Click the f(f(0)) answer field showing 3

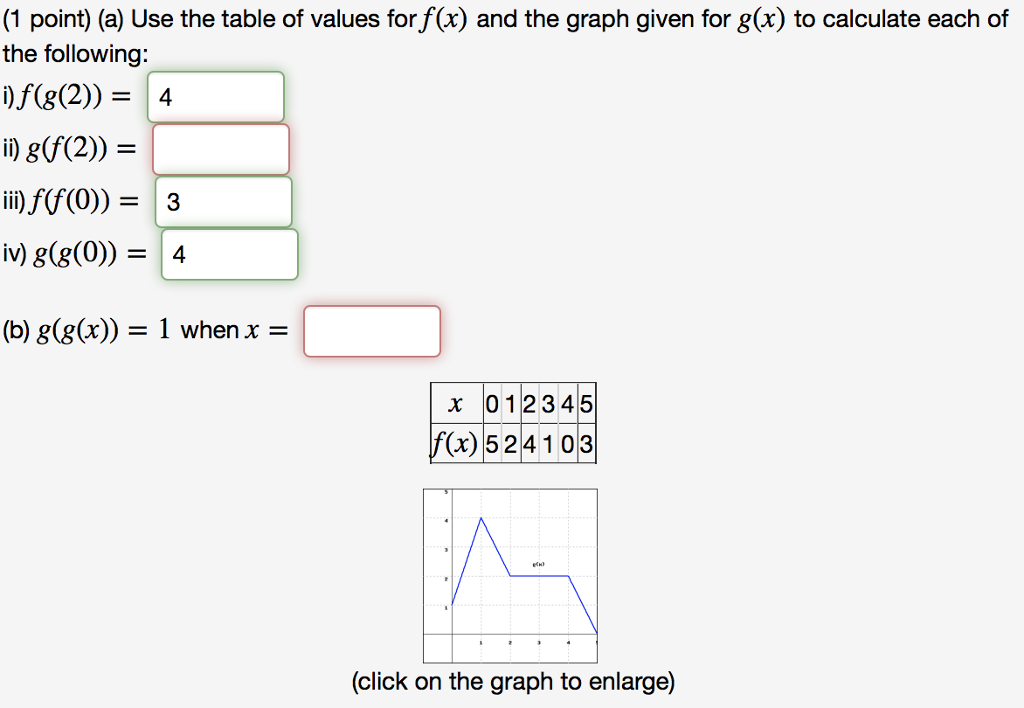[223, 201]
